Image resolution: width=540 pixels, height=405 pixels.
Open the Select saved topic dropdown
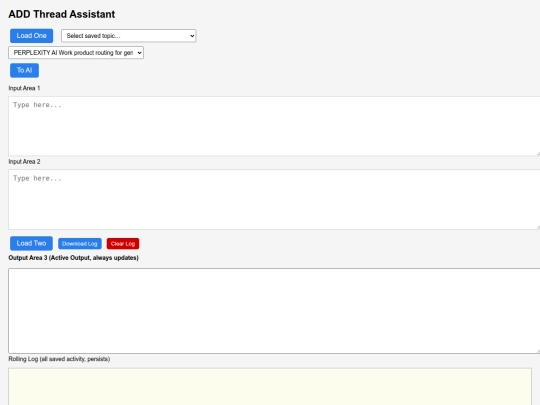click(129, 36)
